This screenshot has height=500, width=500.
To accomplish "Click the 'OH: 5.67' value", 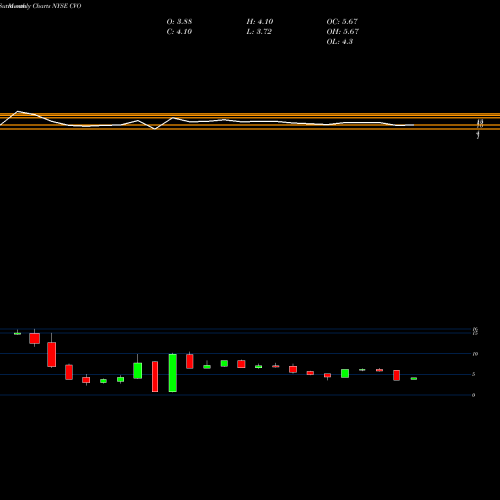I will [343, 32].
